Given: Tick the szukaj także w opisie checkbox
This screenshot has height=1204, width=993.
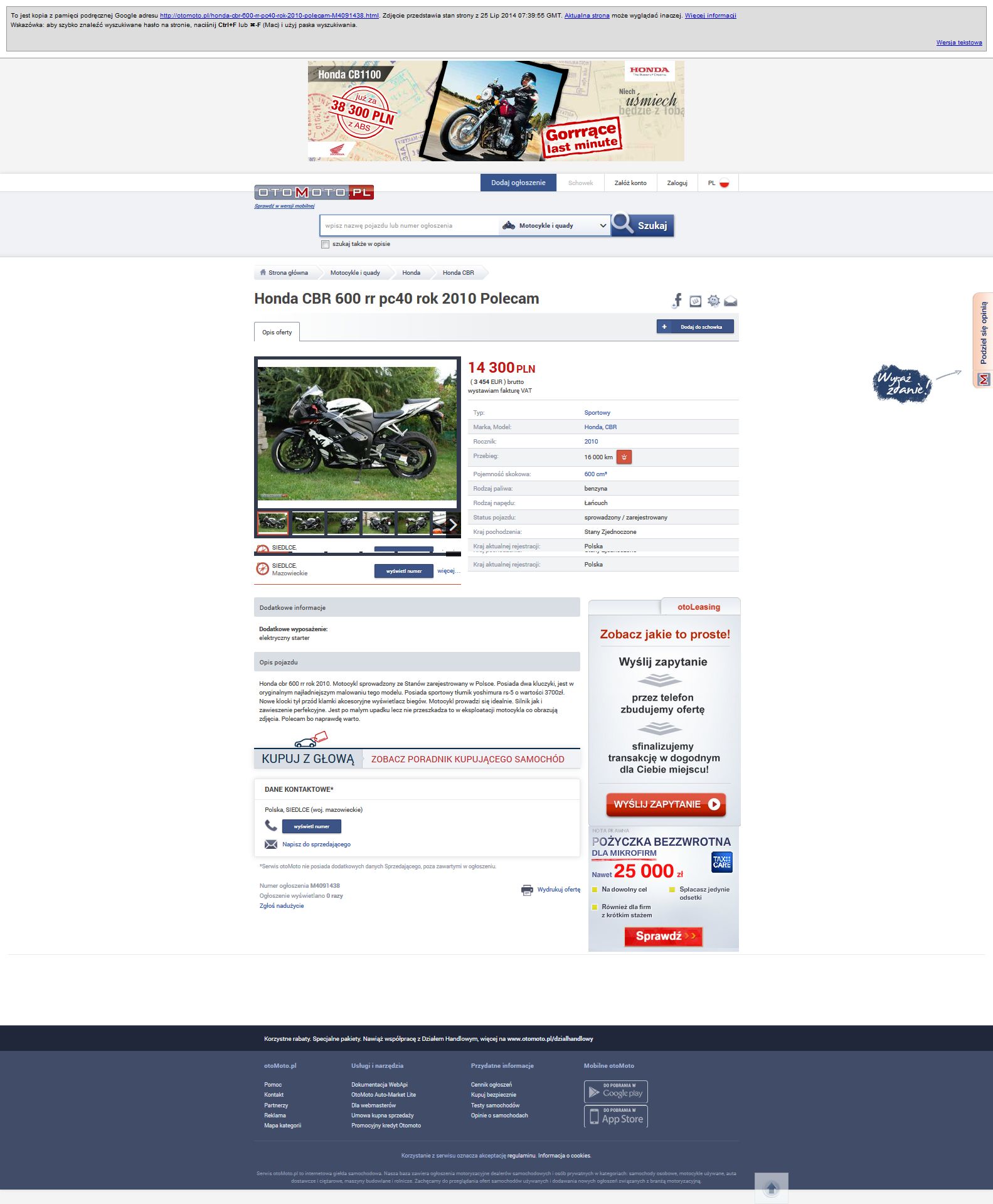Looking at the screenshot, I should coord(325,244).
